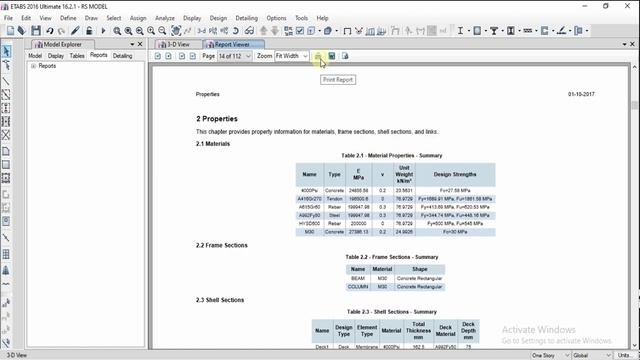Select the reshape object tool
This screenshot has width=640, height=360.
point(6,65)
